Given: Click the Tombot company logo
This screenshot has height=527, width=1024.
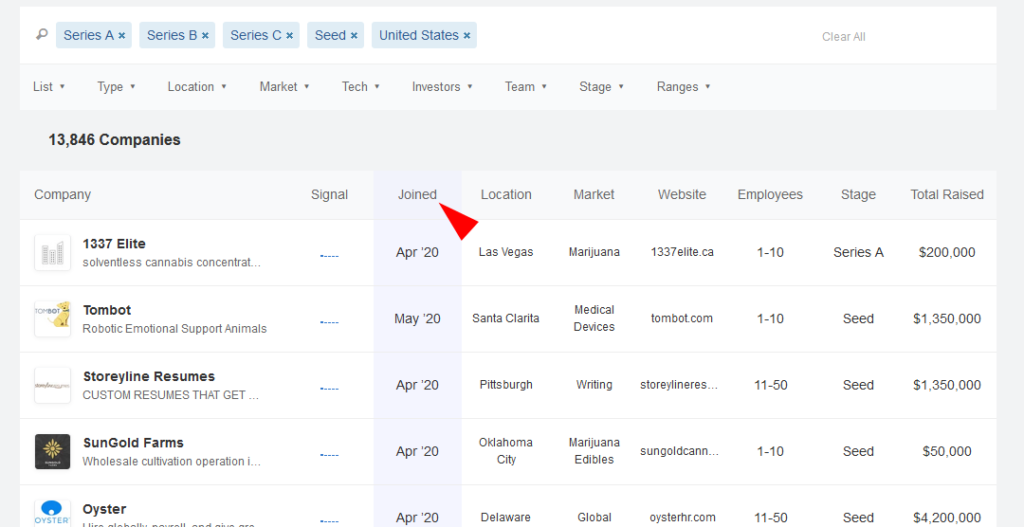Looking at the screenshot, I should [52, 319].
